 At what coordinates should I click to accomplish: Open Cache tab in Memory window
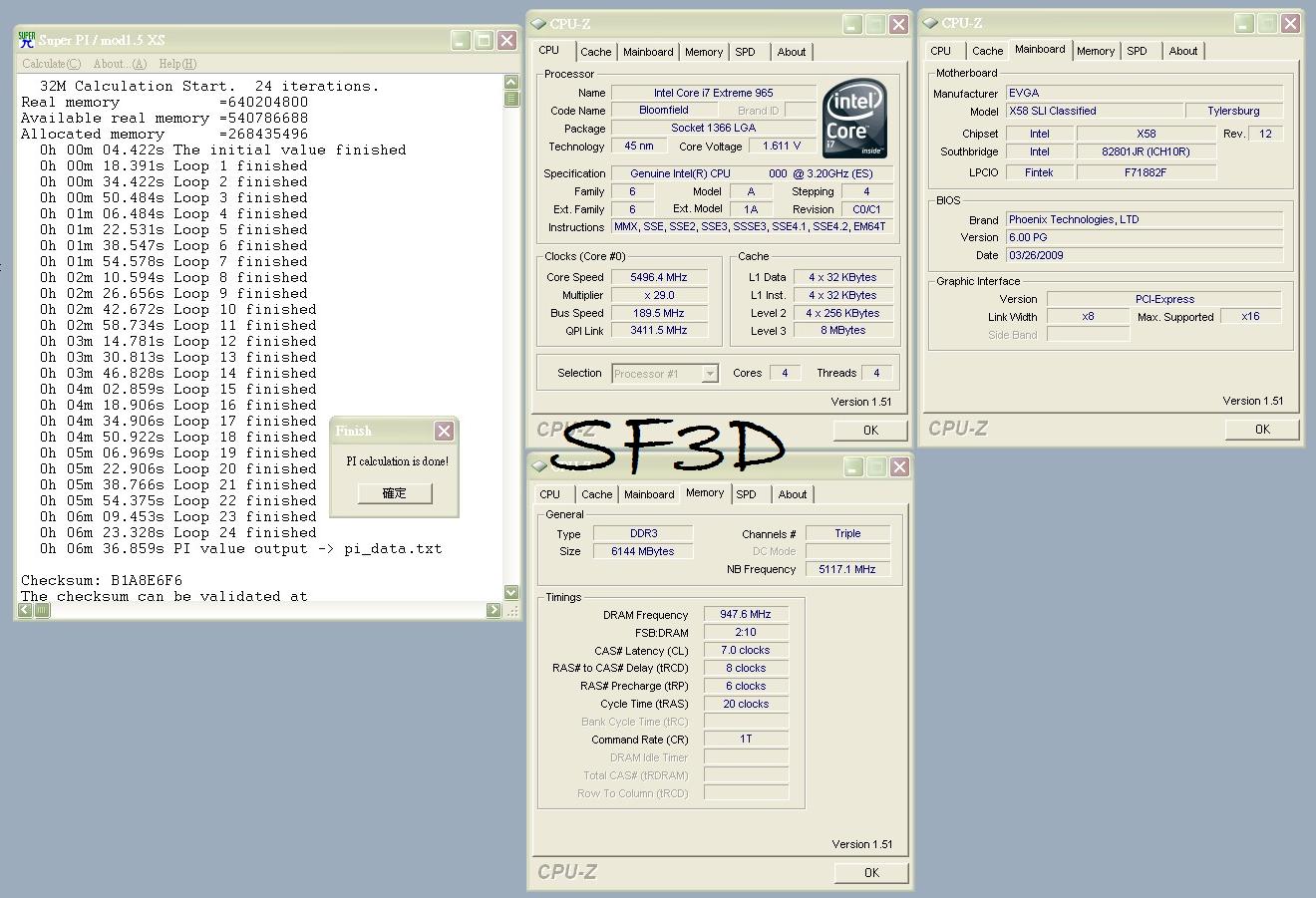click(597, 494)
